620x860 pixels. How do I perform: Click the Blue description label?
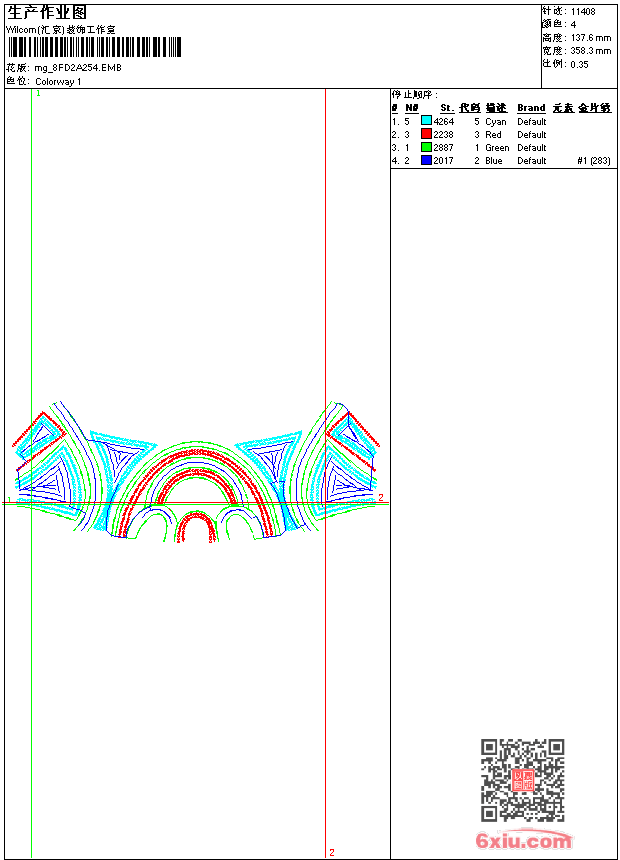494,161
